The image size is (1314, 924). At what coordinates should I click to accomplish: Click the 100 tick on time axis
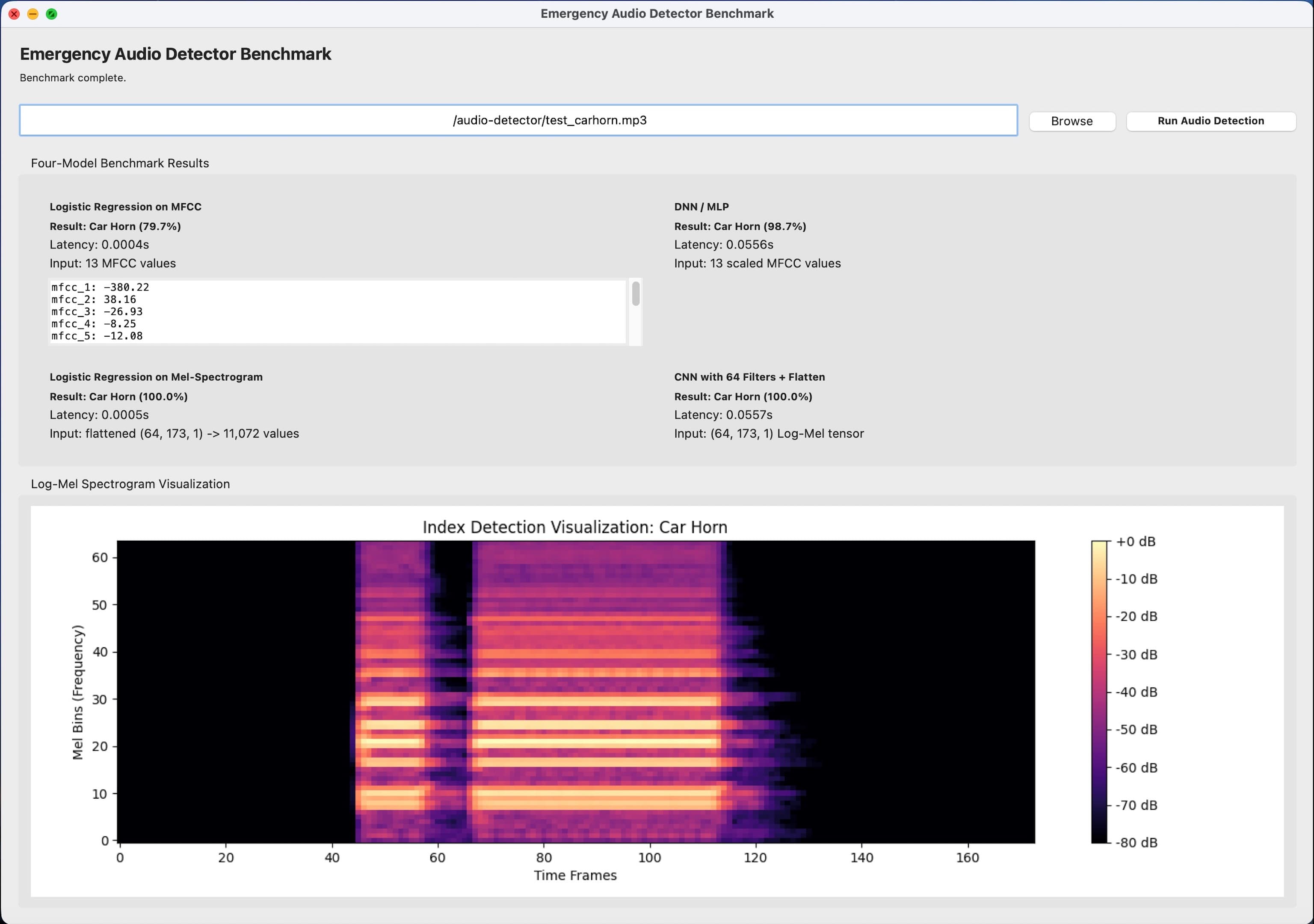pyautogui.click(x=650, y=858)
